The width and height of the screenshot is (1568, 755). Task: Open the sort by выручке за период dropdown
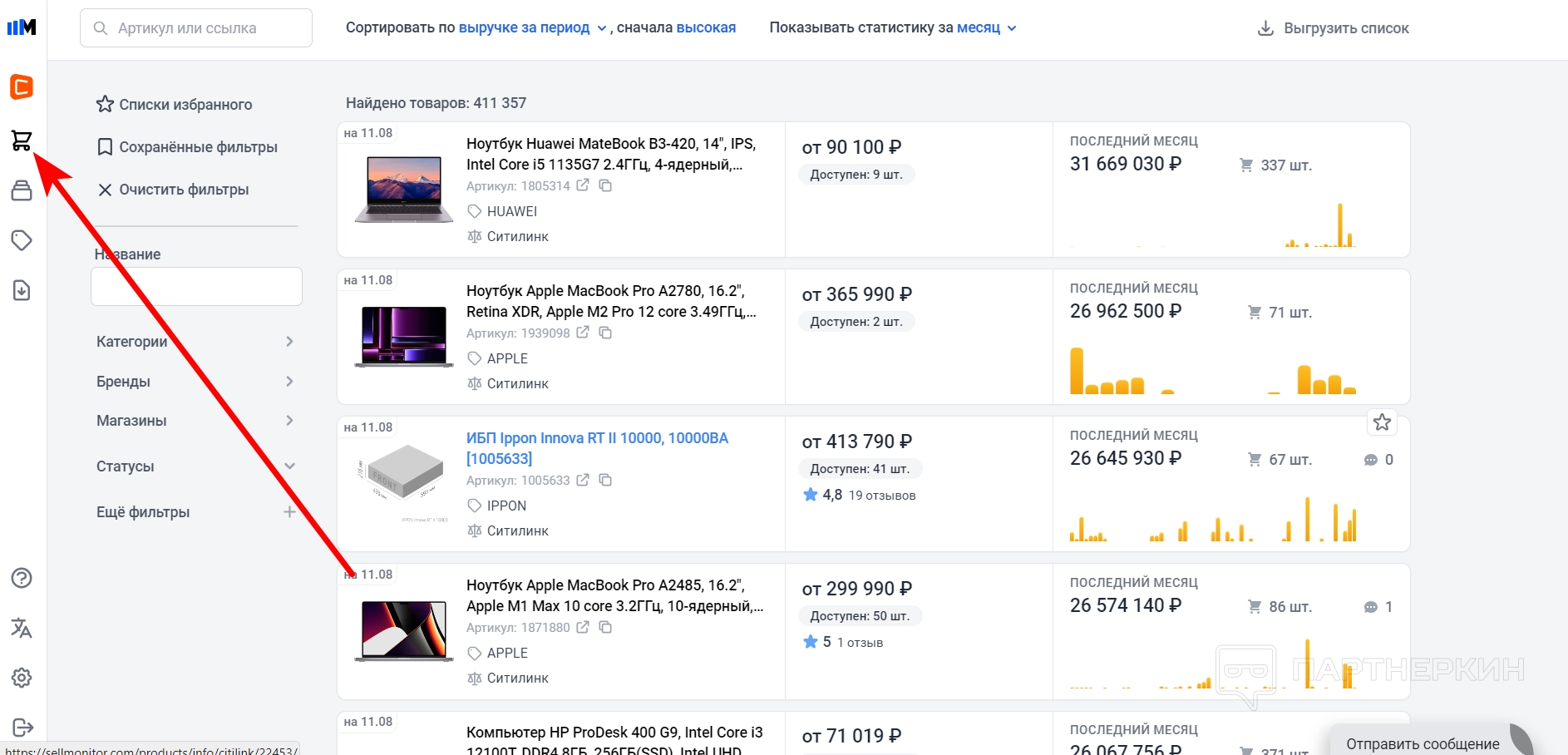(532, 27)
